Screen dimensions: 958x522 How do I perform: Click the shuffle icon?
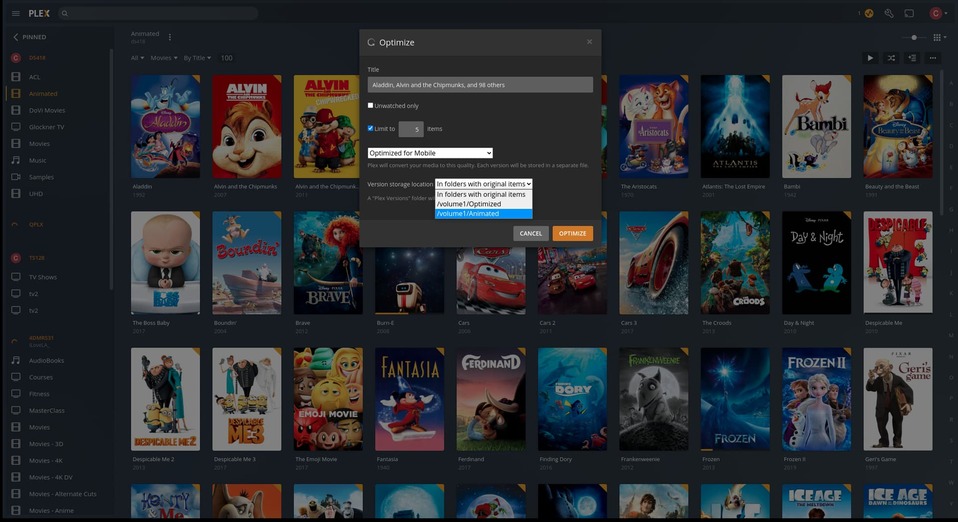891,58
